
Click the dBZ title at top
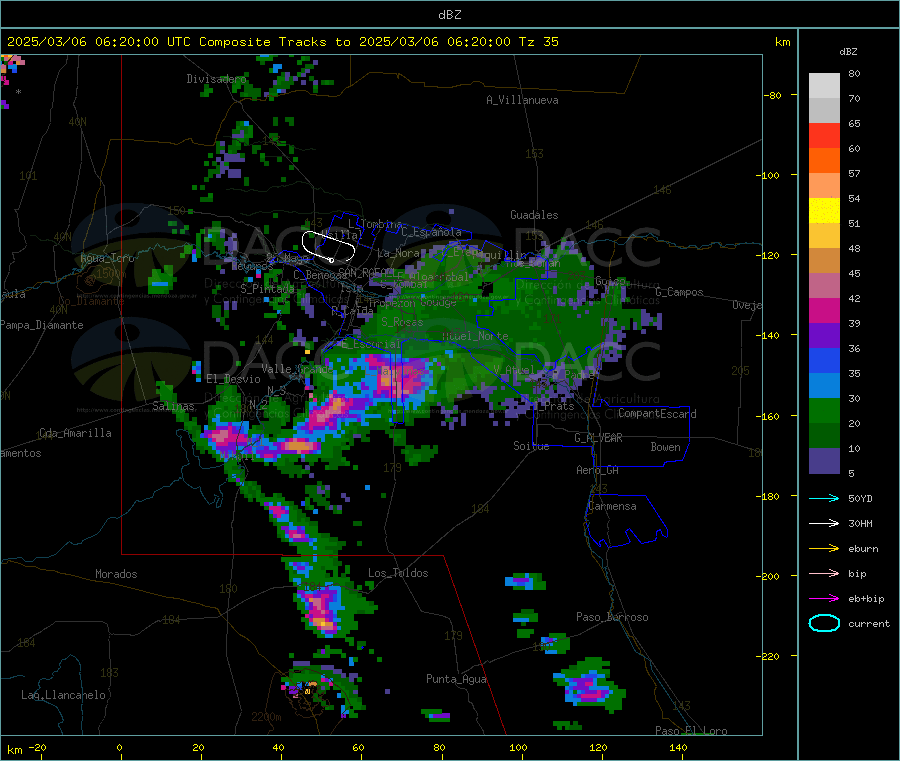coord(449,15)
